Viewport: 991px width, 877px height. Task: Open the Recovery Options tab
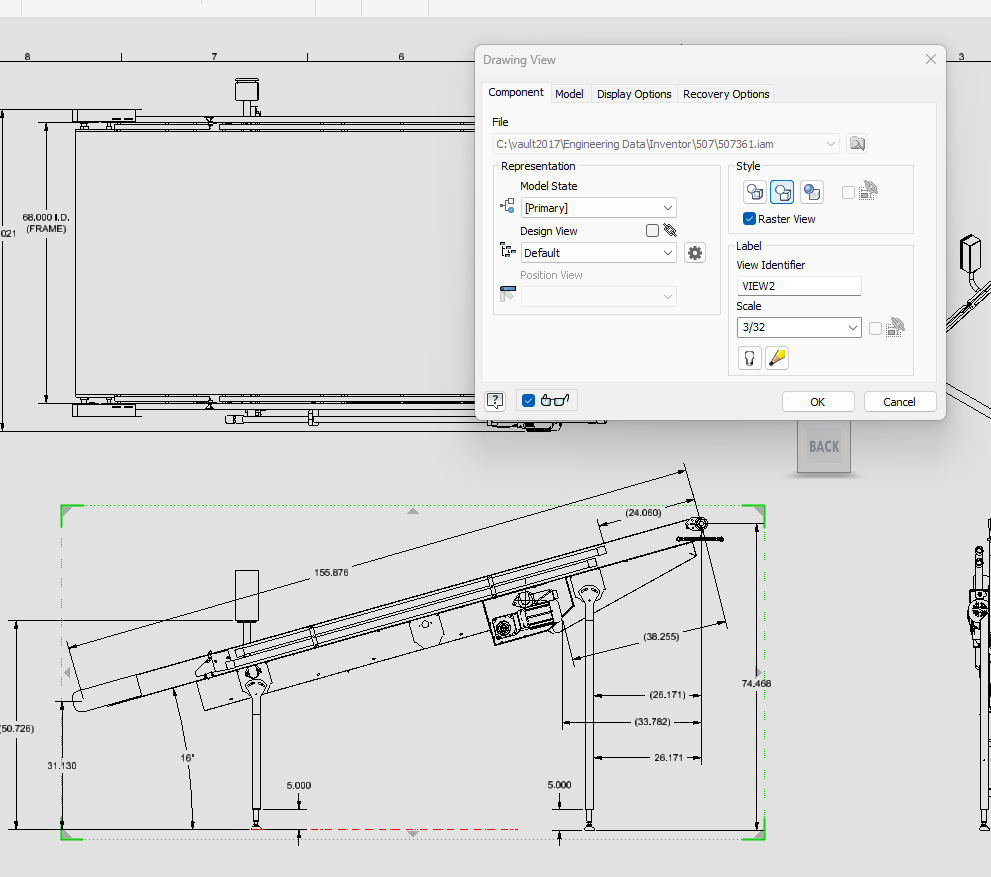(x=725, y=93)
